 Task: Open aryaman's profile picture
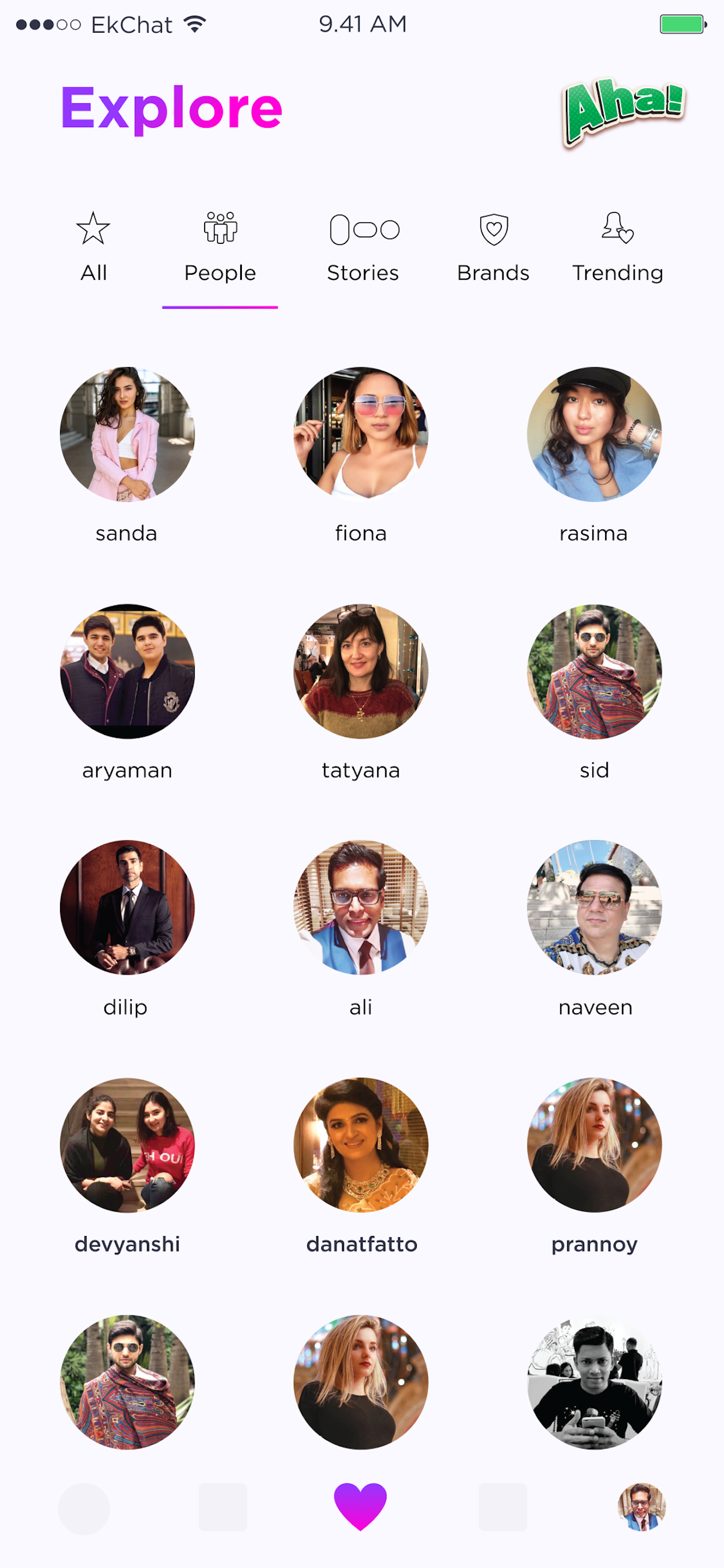[127, 671]
